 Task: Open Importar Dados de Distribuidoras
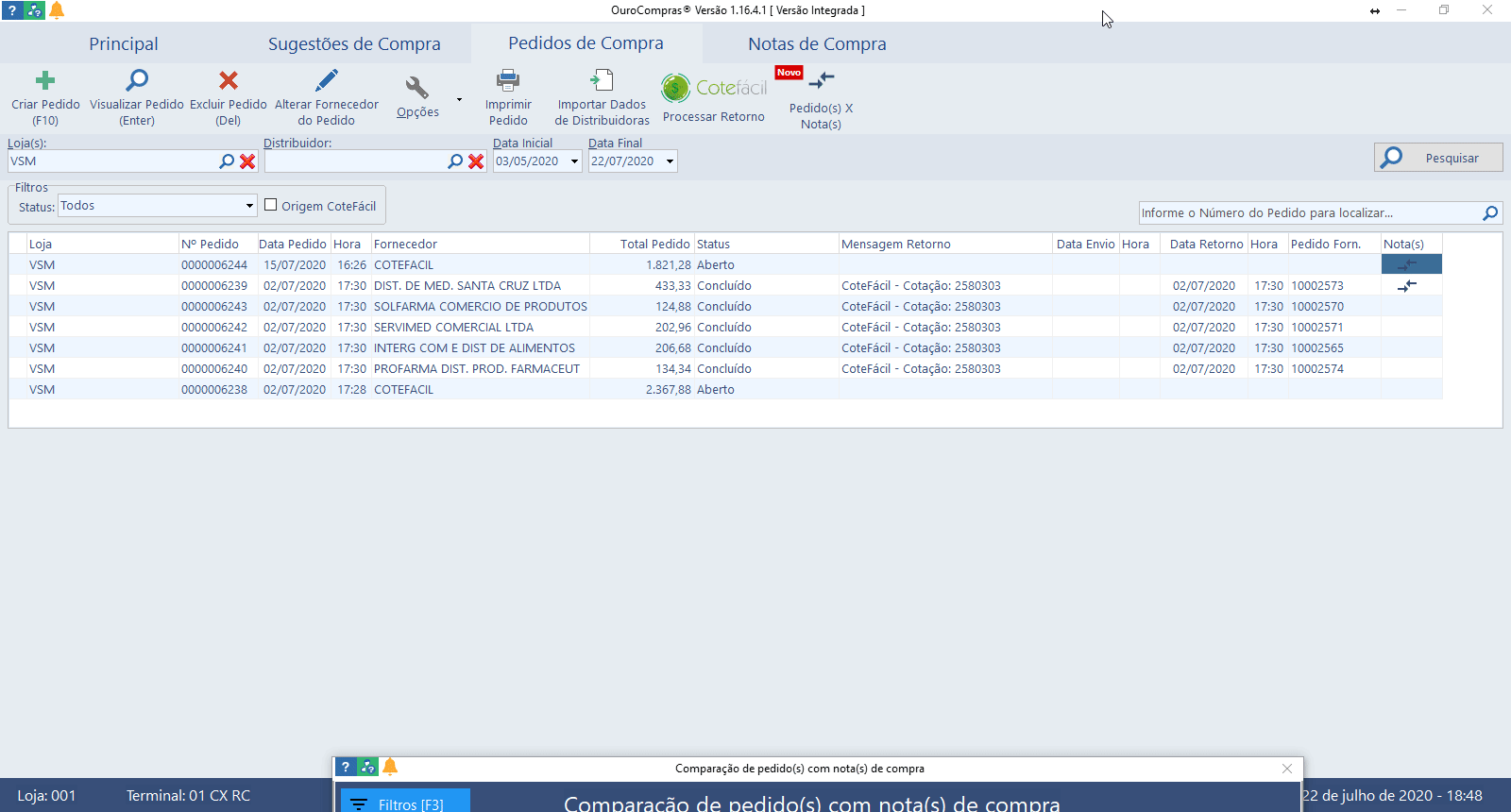coord(602,81)
